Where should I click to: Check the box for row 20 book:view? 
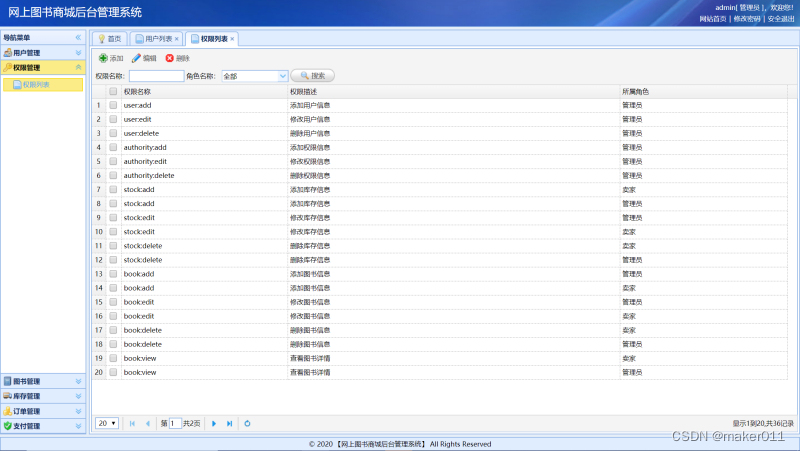(113, 372)
